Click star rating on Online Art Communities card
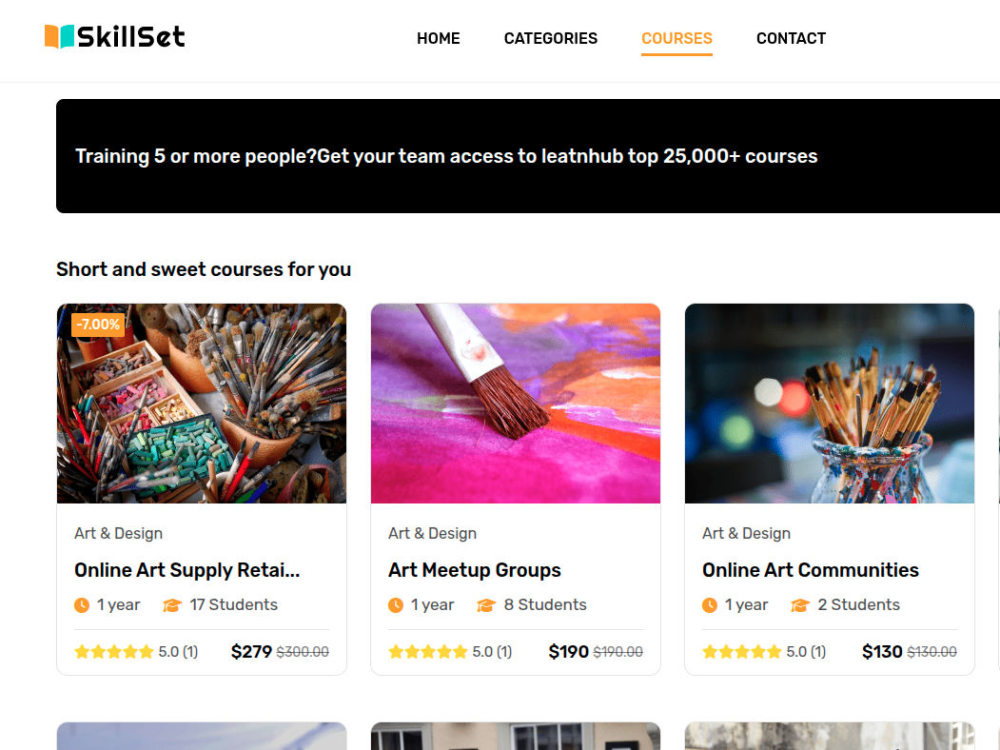1000x750 pixels. coord(742,651)
